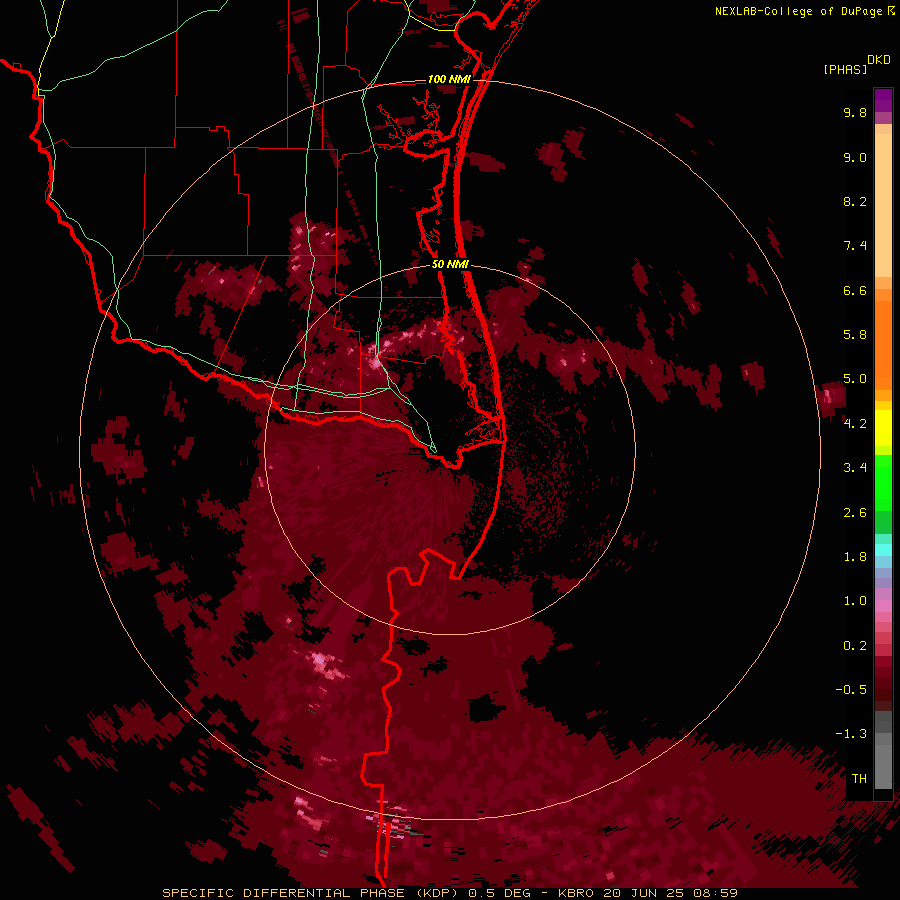This screenshot has height=900, width=900.
Task: Click the 1.8 legend value
Action: (855, 557)
